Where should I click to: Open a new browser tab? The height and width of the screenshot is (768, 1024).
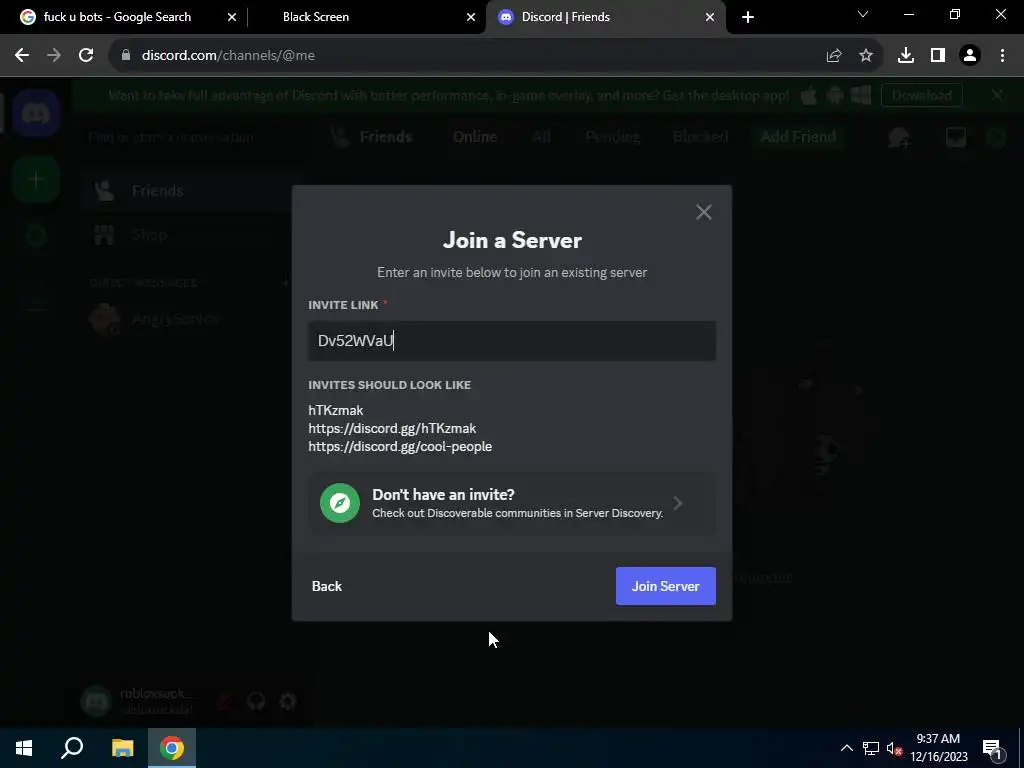click(748, 17)
